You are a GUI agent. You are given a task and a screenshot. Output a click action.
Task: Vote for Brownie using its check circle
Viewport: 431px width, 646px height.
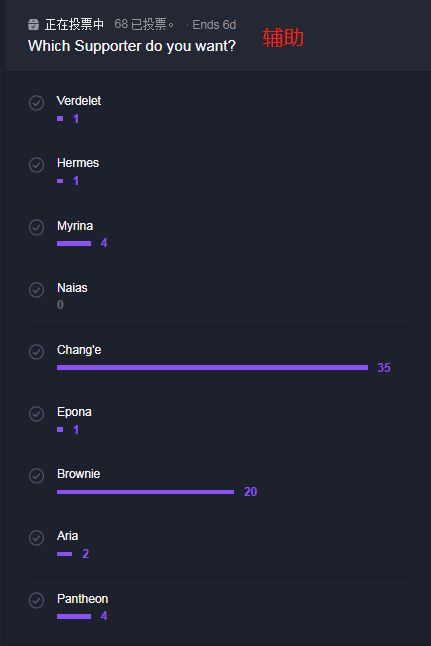(37, 475)
